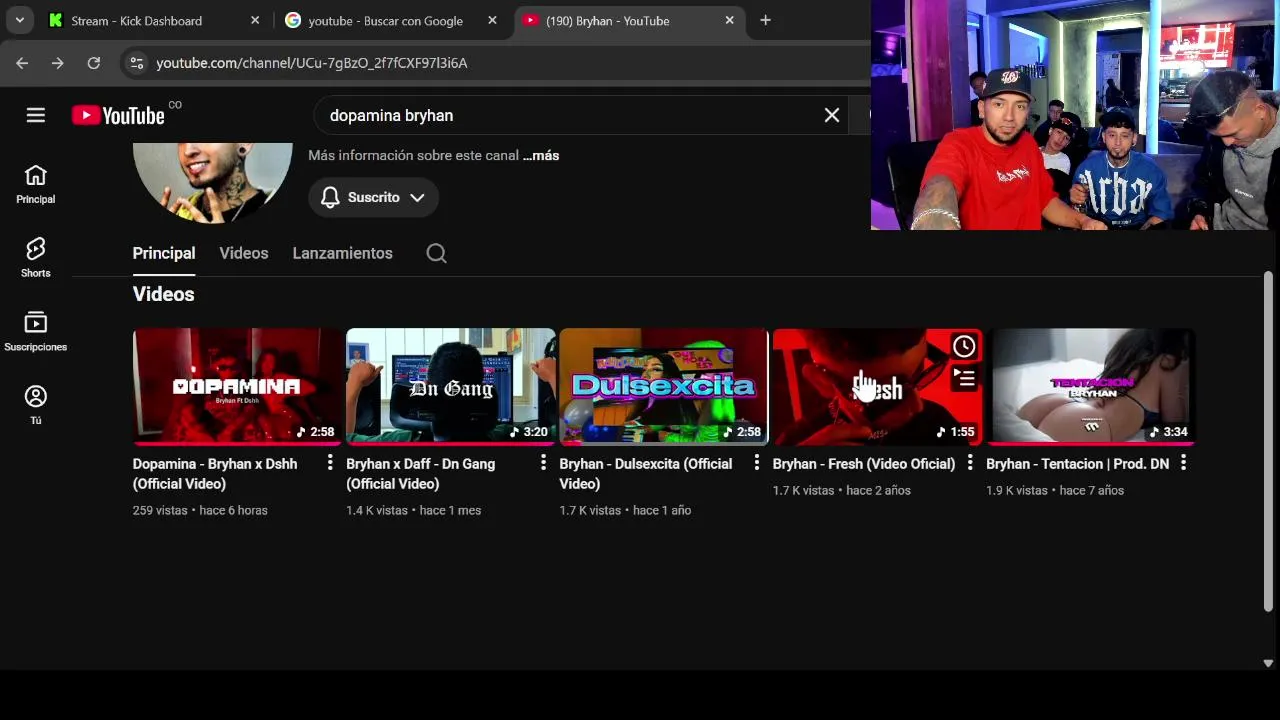Screen dimensions: 1280x720
Task: Go back in browser history
Action: click(22, 63)
